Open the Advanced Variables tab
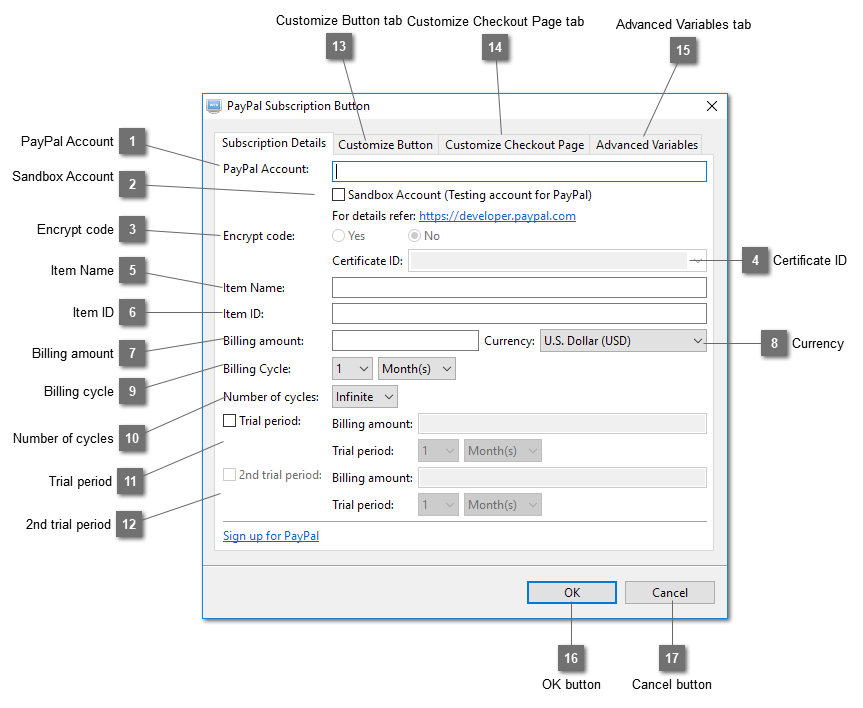863x708 pixels. point(646,145)
